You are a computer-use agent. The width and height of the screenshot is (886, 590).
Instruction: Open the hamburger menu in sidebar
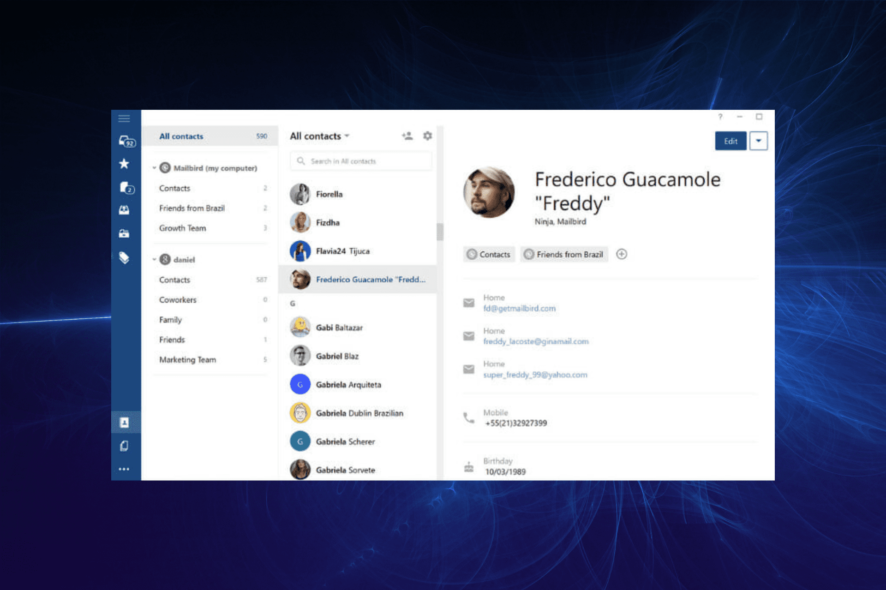(x=124, y=118)
